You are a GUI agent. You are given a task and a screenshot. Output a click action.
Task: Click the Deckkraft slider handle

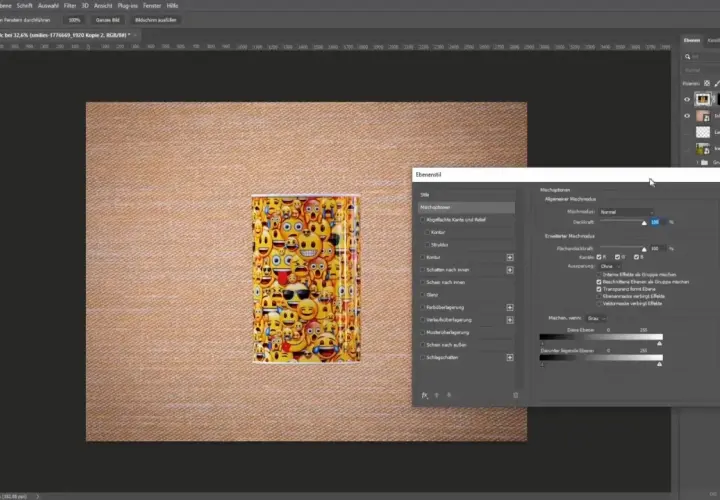tap(644, 223)
